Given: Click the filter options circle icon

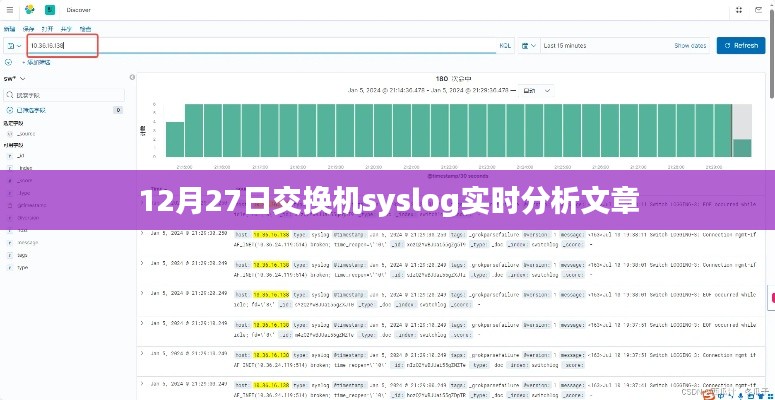Looking at the screenshot, I should point(8,60).
